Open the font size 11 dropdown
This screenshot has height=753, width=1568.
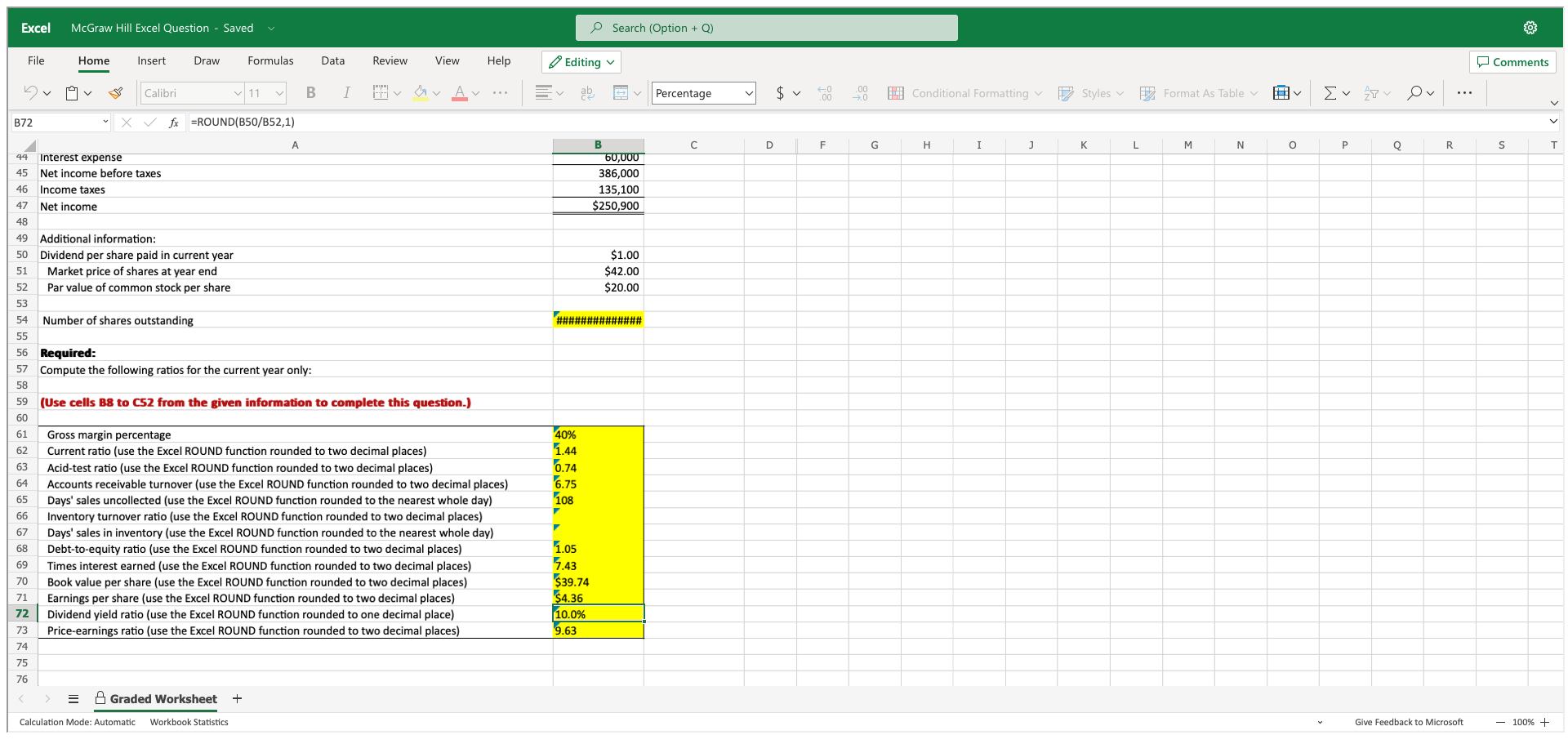click(279, 93)
